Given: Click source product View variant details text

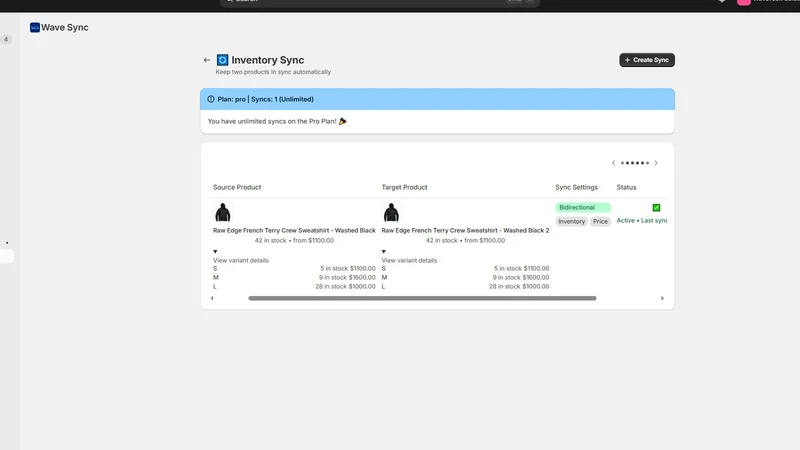Looking at the screenshot, I should tap(241, 260).
